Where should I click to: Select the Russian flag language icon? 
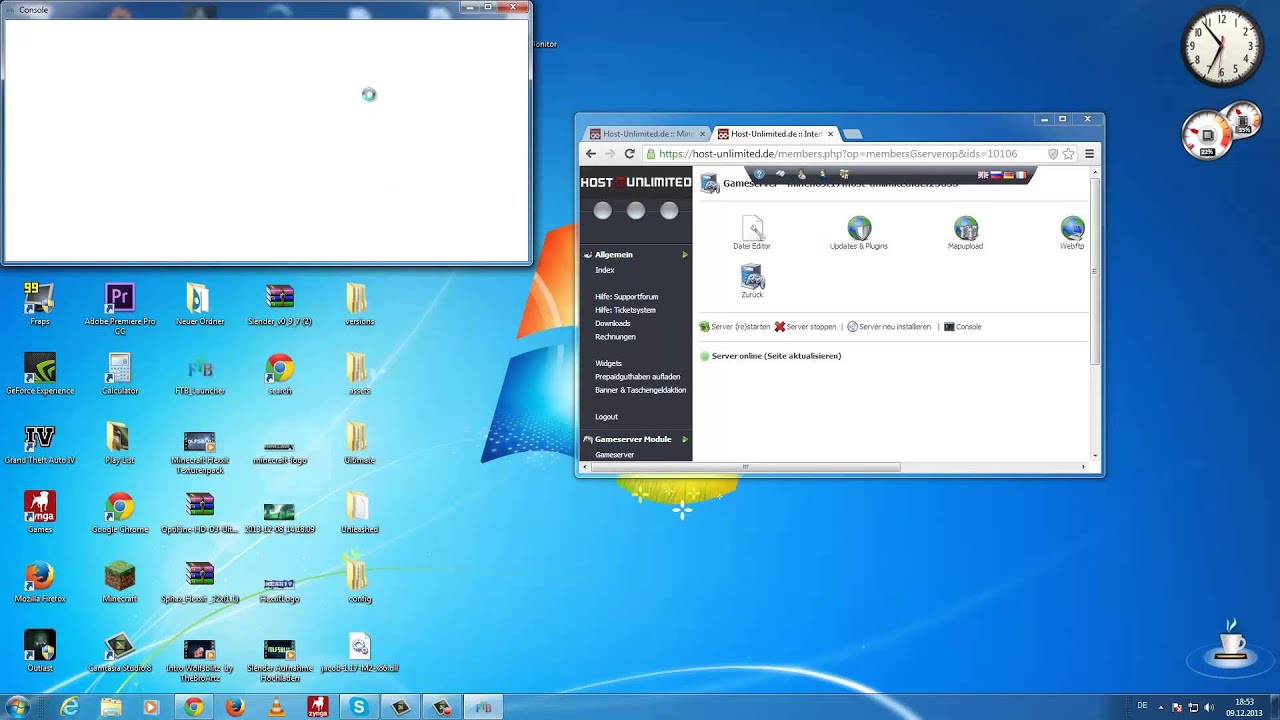(996, 175)
